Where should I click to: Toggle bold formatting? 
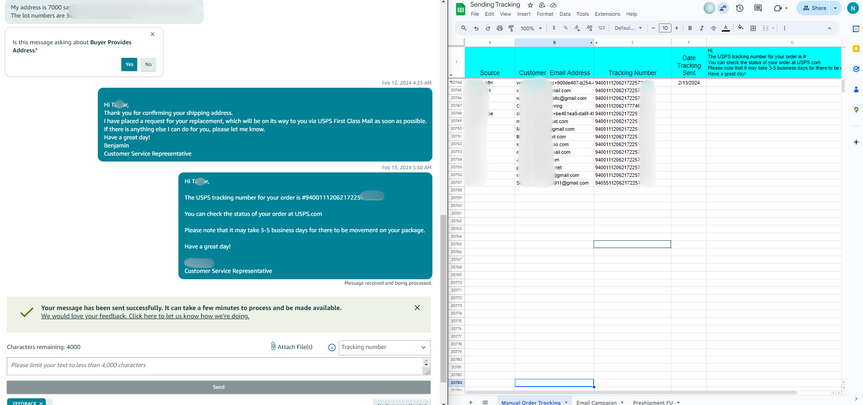(690, 28)
